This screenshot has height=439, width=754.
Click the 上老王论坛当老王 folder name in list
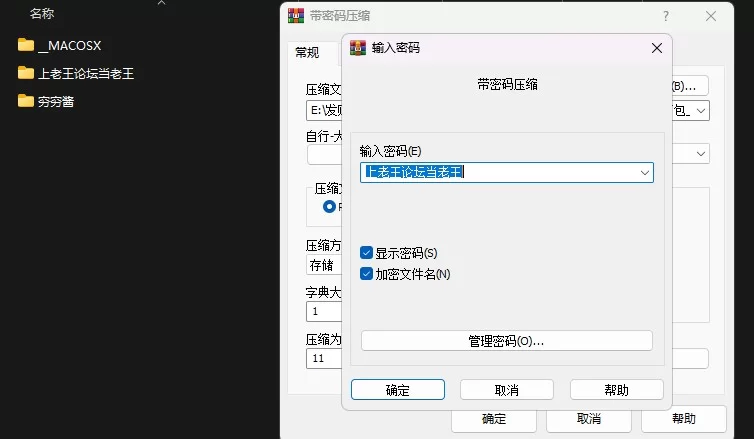(86, 74)
